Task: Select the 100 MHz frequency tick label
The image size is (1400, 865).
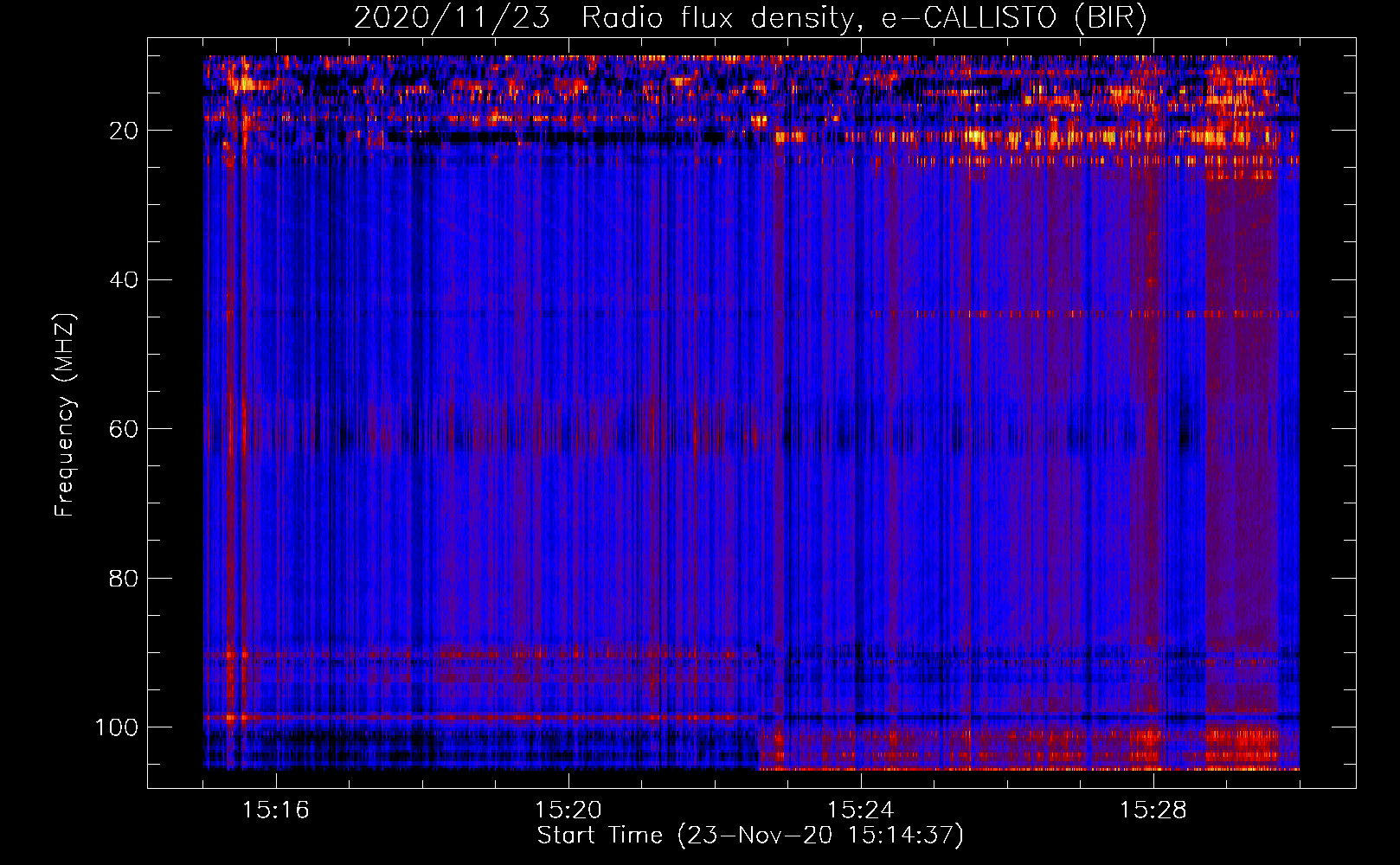Action: [117, 727]
